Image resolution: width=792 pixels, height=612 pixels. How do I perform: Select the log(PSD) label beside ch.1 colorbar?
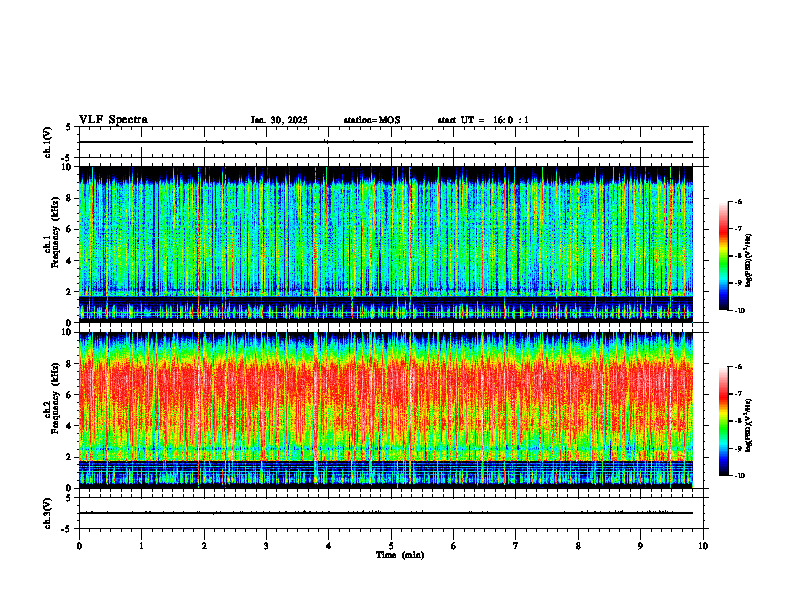coord(749,261)
